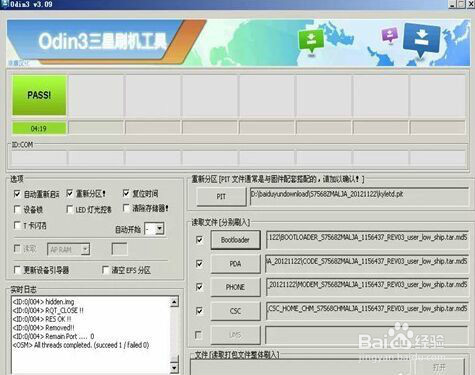Click the 04:19 elapsed time progress bar
Image resolution: width=475 pixels, height=375 pixels.
39,128
